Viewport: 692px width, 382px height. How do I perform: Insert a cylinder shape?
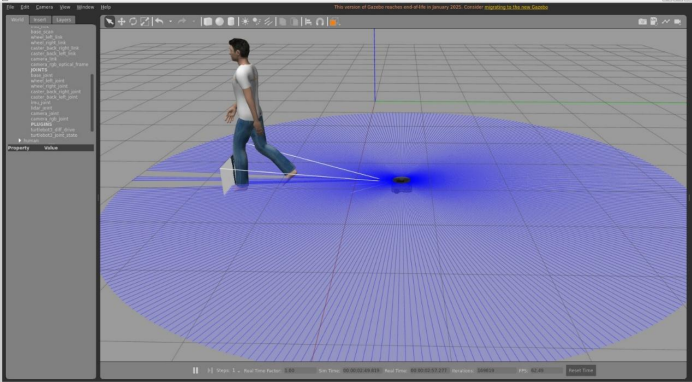tap(231, 22)
